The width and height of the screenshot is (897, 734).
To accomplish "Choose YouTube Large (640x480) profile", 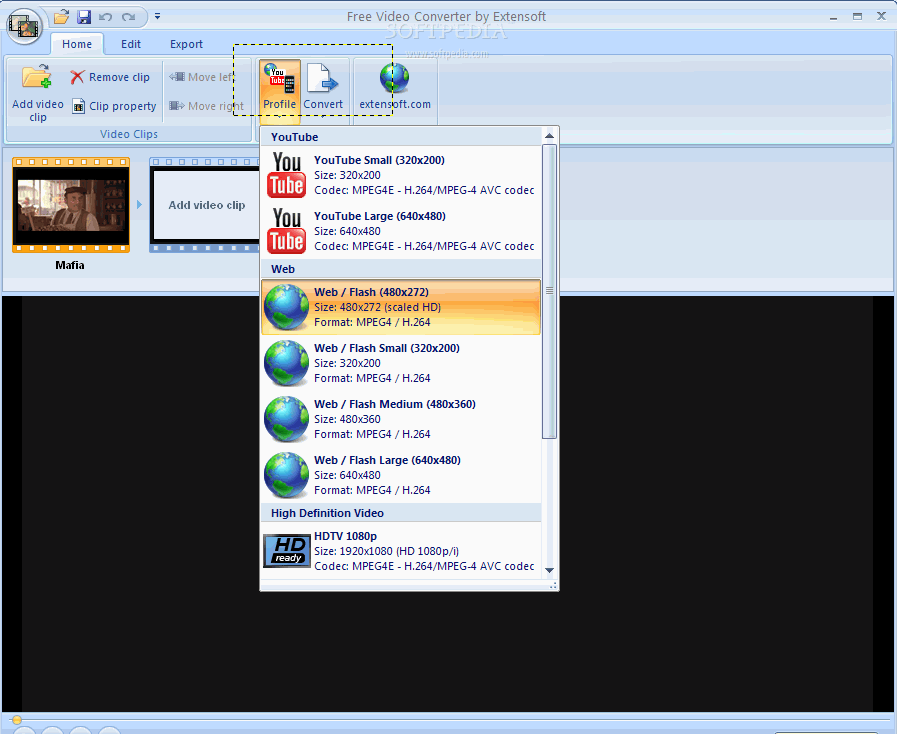I will (x=401, y=231).
